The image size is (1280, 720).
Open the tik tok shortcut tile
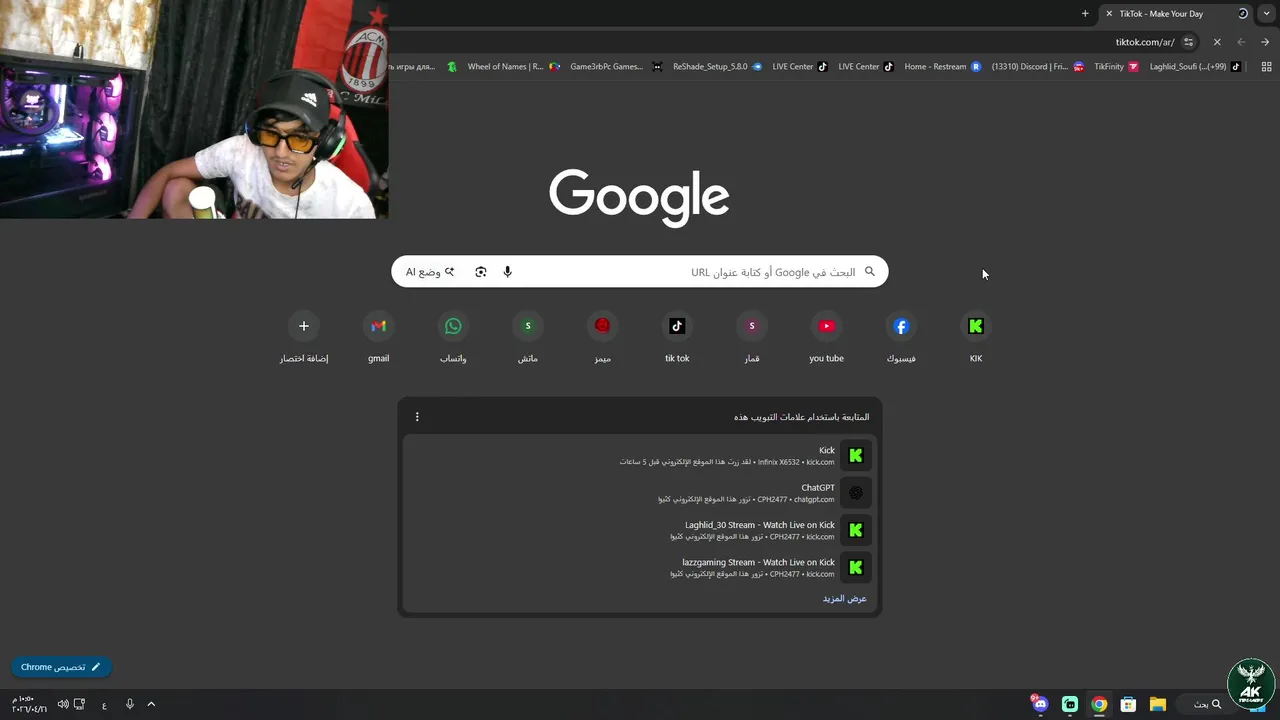pyautogui.click(x=677, y=338)
